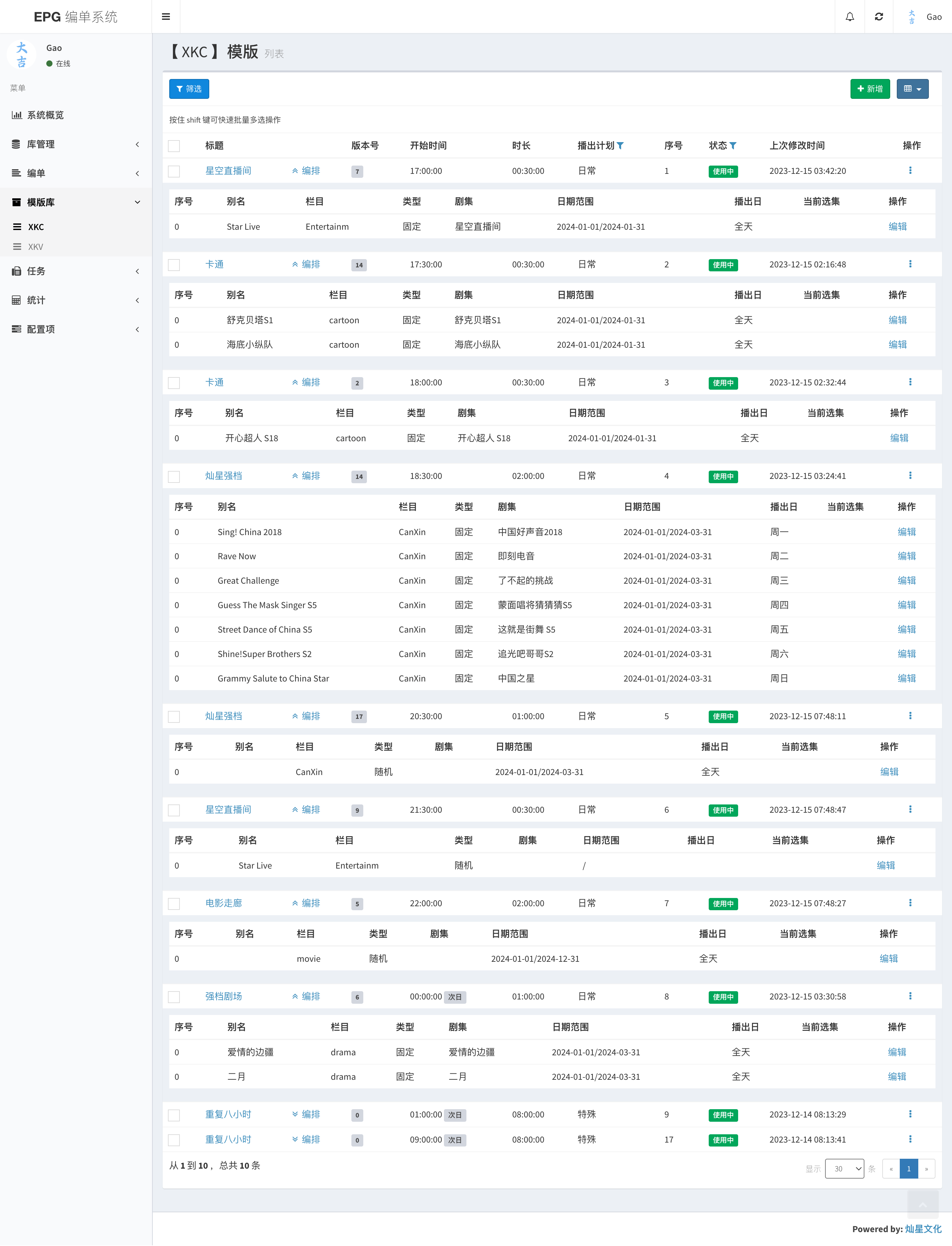The height and width of the screenshot is (1246, 952).
Task: Expand the 库管理 sidebar menu
Action: 41,144
